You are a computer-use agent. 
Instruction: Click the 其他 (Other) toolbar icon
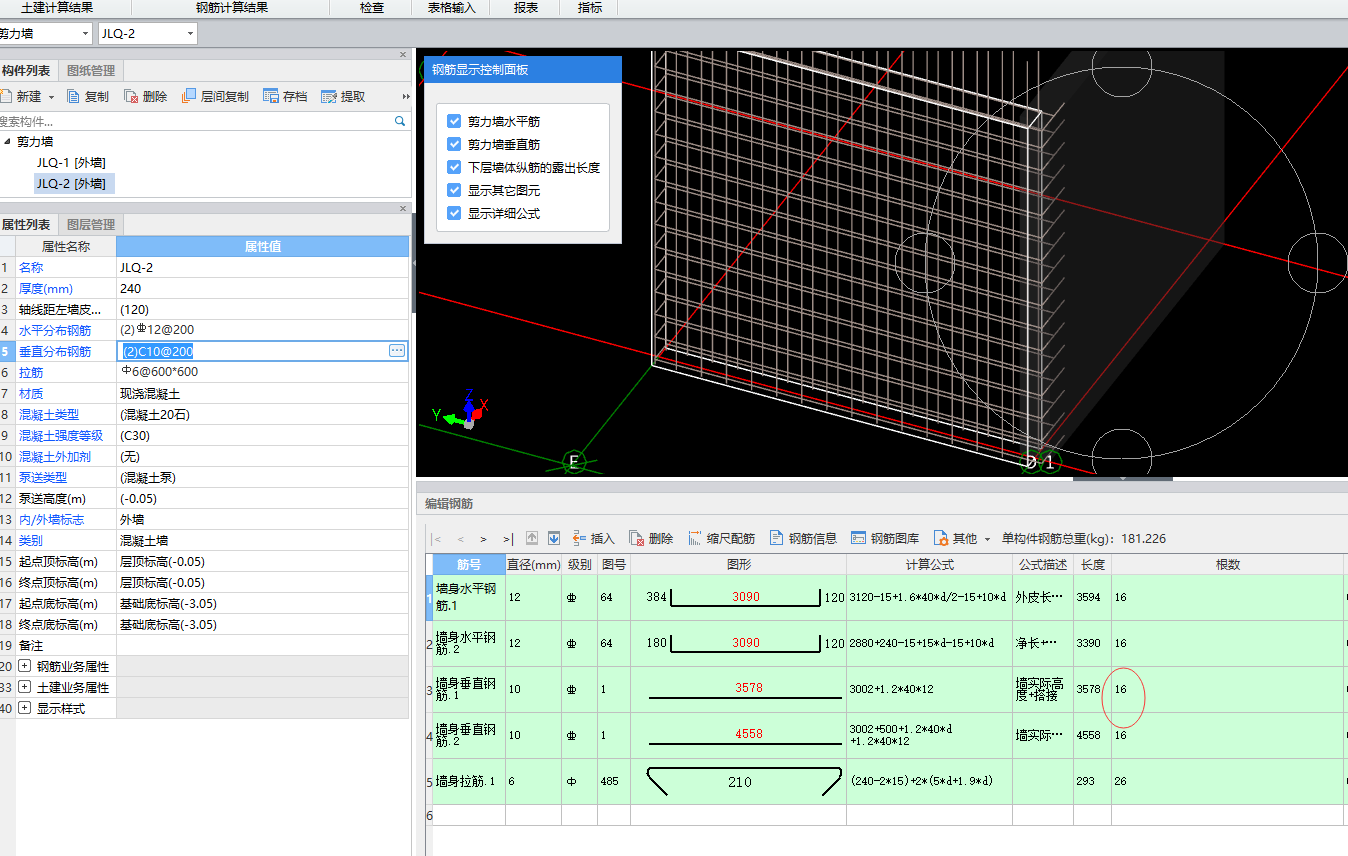[x=940, y=538]
